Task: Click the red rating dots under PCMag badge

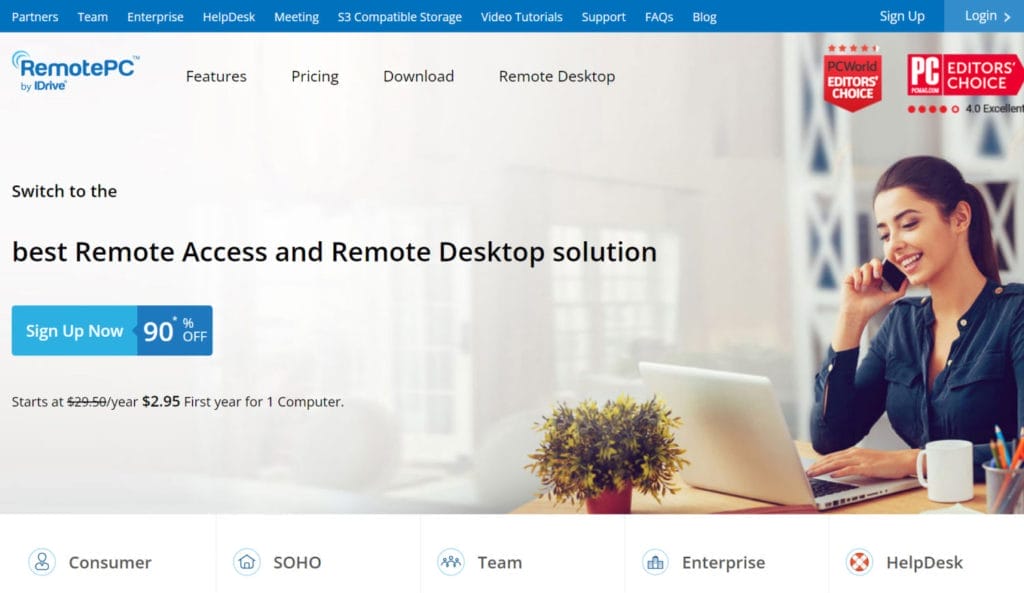Action: tap(933, 109)
